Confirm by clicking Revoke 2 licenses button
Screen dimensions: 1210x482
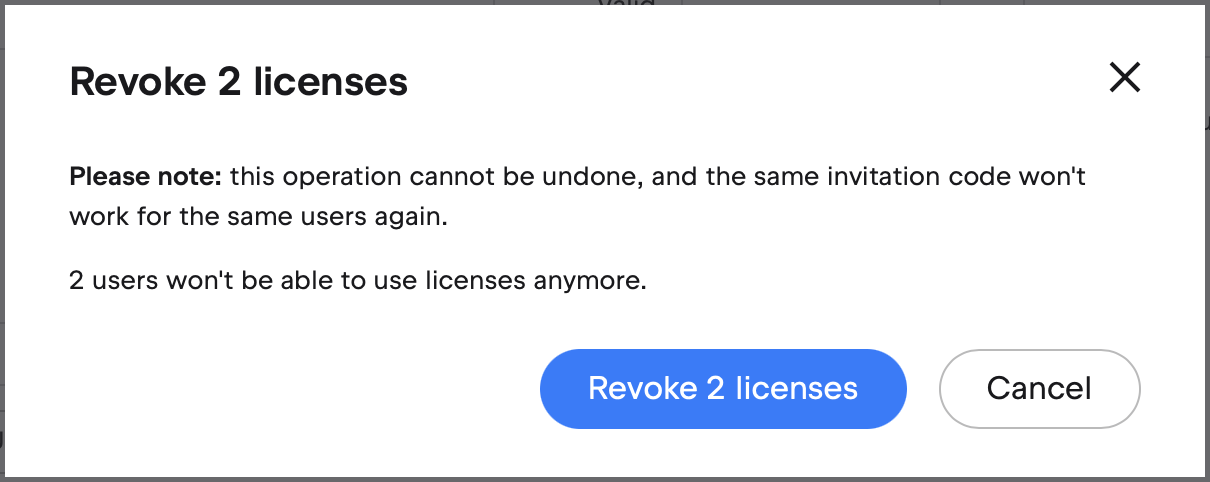722,388
